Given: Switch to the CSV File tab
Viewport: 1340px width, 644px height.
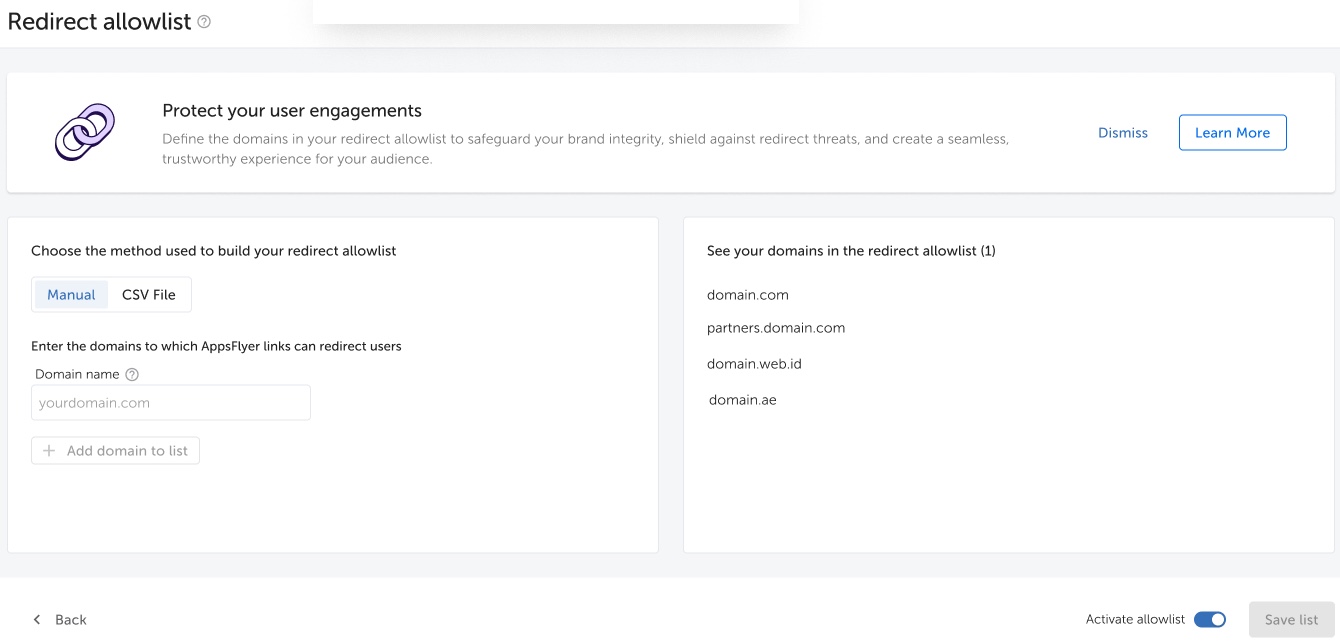Looking at the screenshot, I should (148, 294).
